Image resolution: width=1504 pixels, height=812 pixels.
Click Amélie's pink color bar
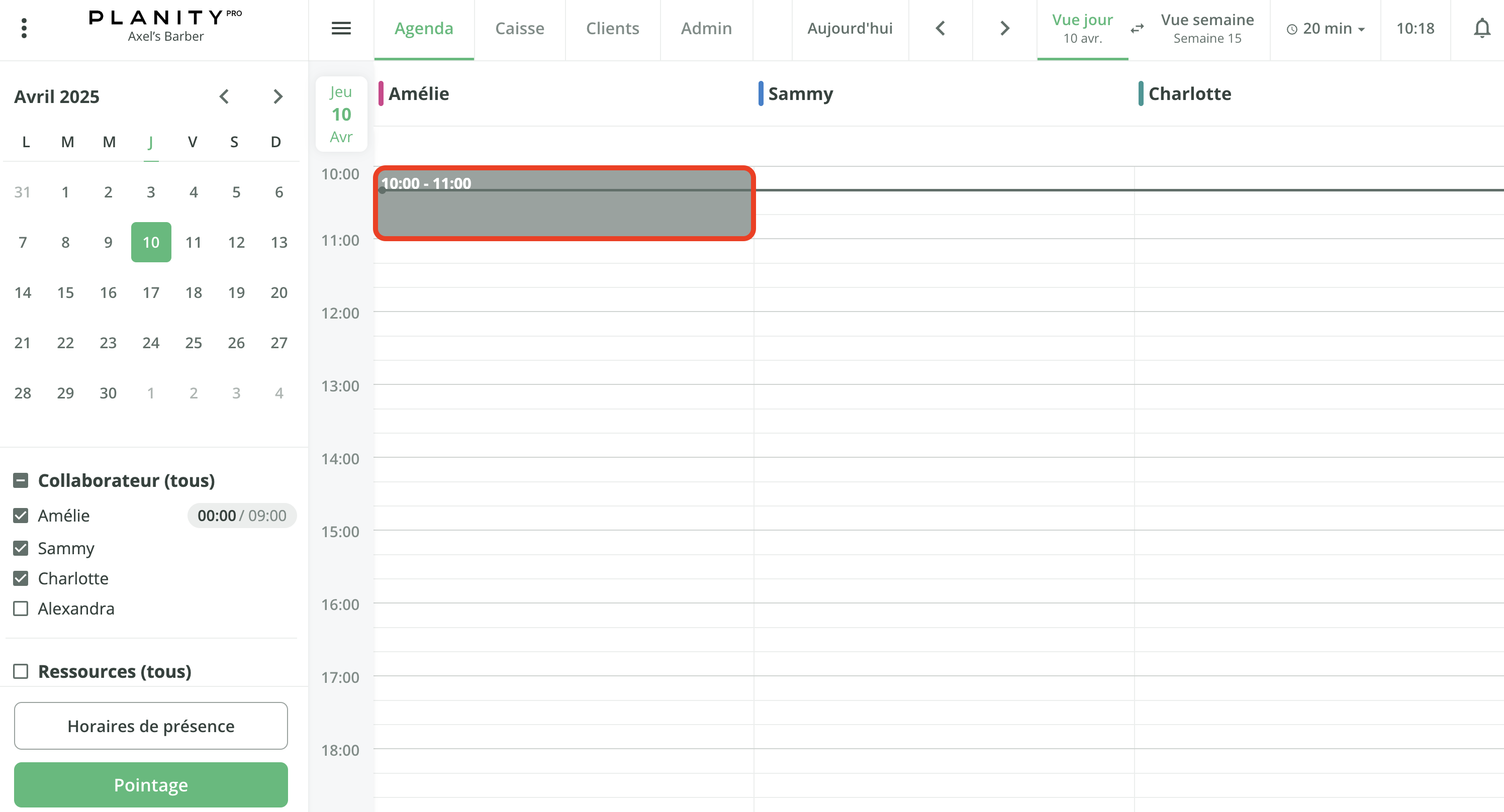[381, 93]
